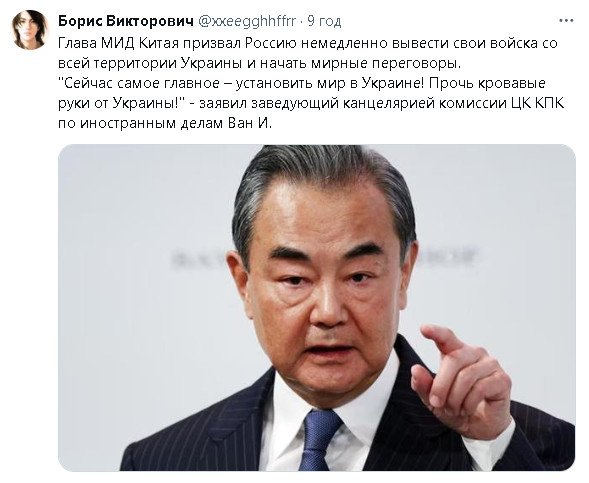Click the line starting всей территории Украины
This screenshot has height=483, width=589.
coord(259,63)
